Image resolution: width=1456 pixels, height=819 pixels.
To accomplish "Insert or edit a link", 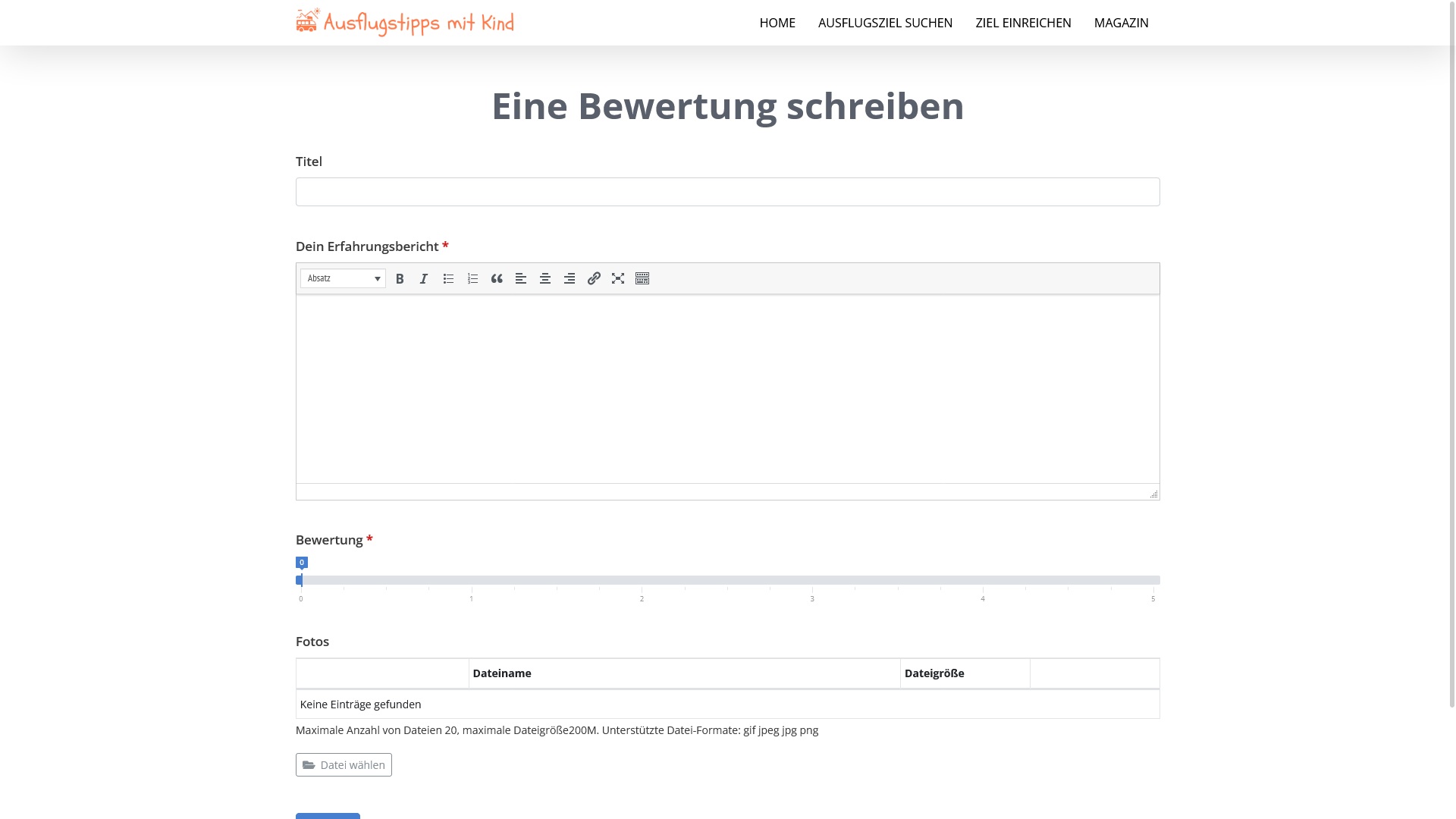I will [594, 279].
